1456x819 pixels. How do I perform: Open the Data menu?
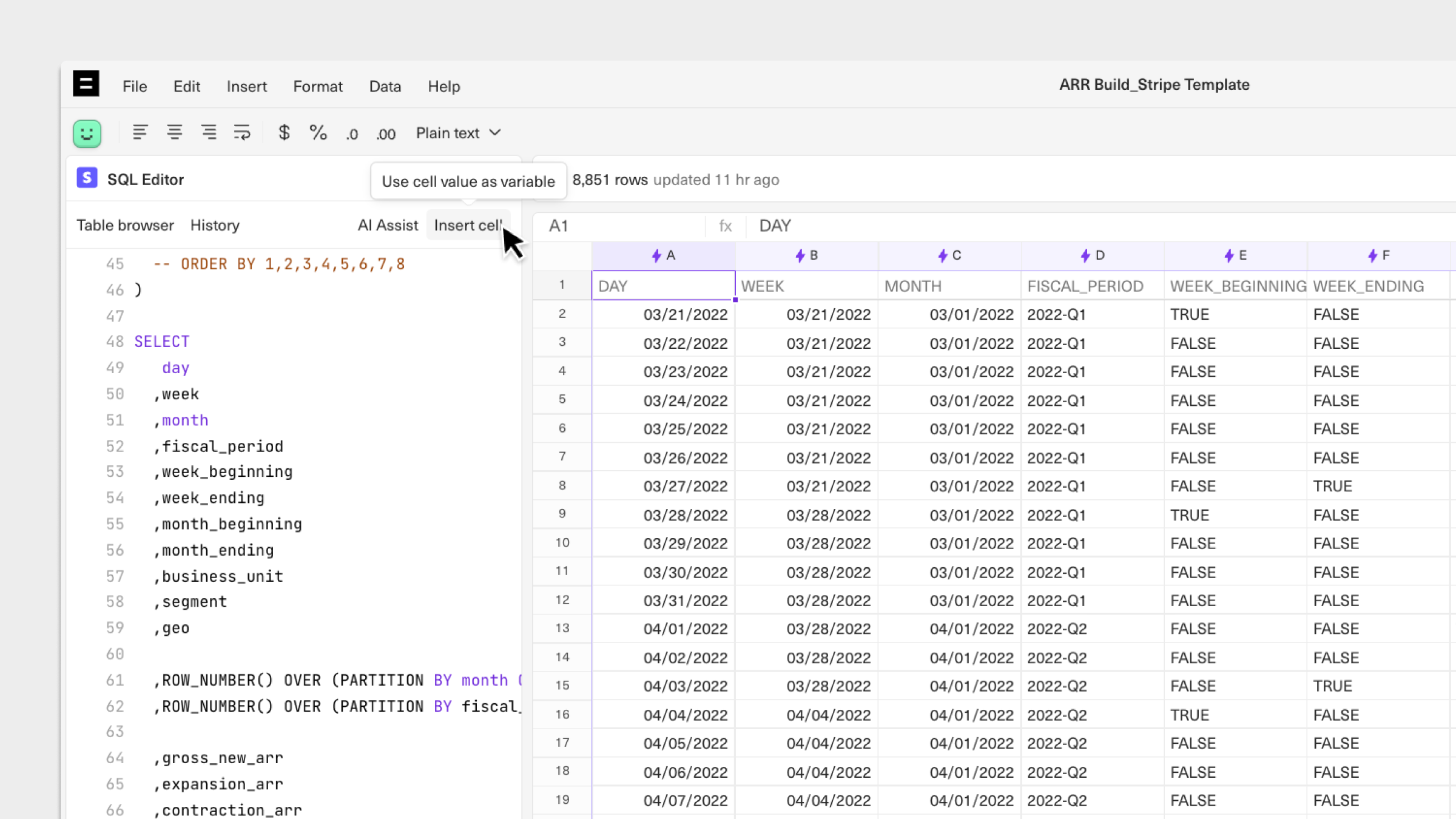point(385,86)
